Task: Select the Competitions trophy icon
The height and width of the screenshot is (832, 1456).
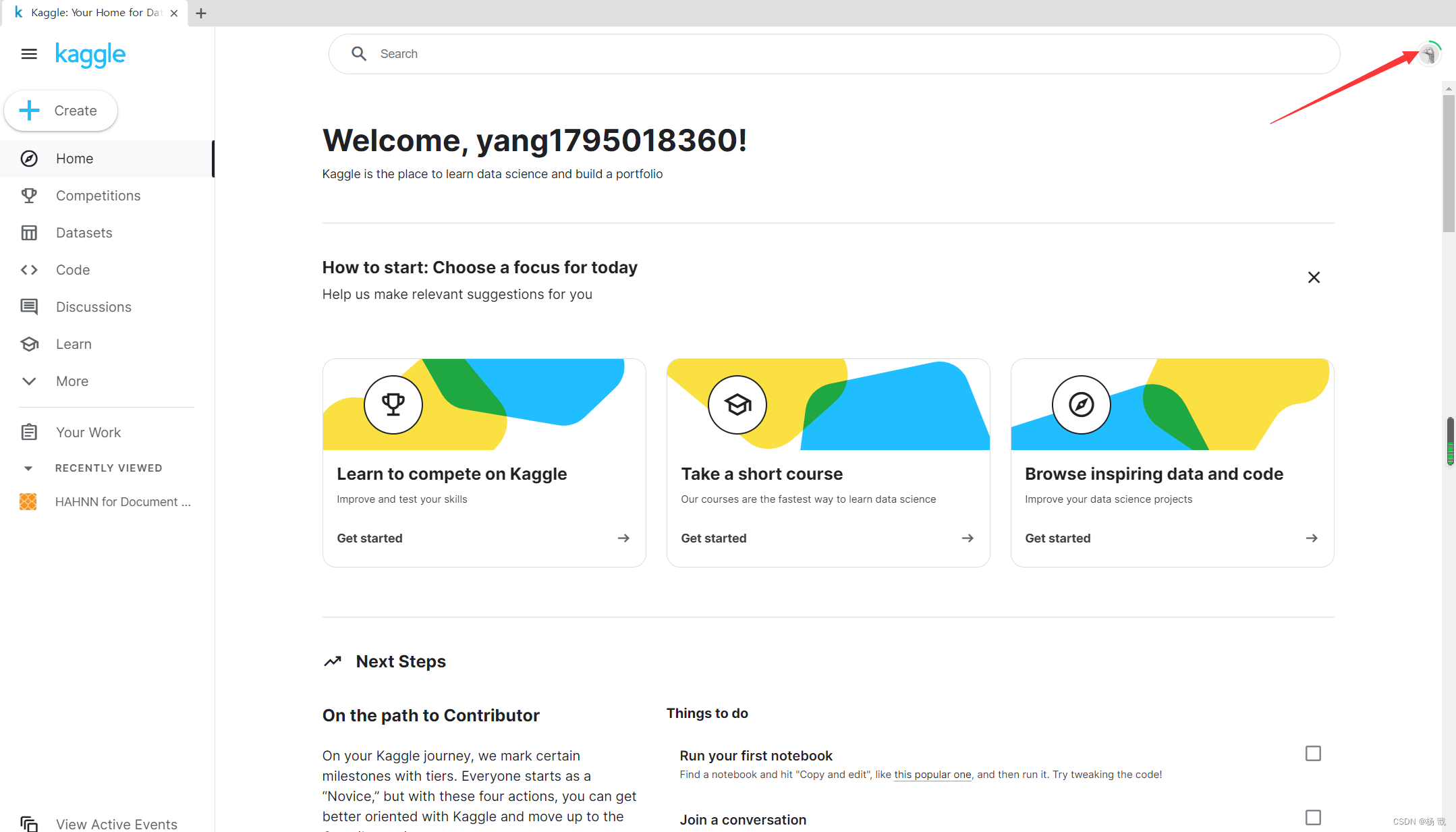Action: 29,195
